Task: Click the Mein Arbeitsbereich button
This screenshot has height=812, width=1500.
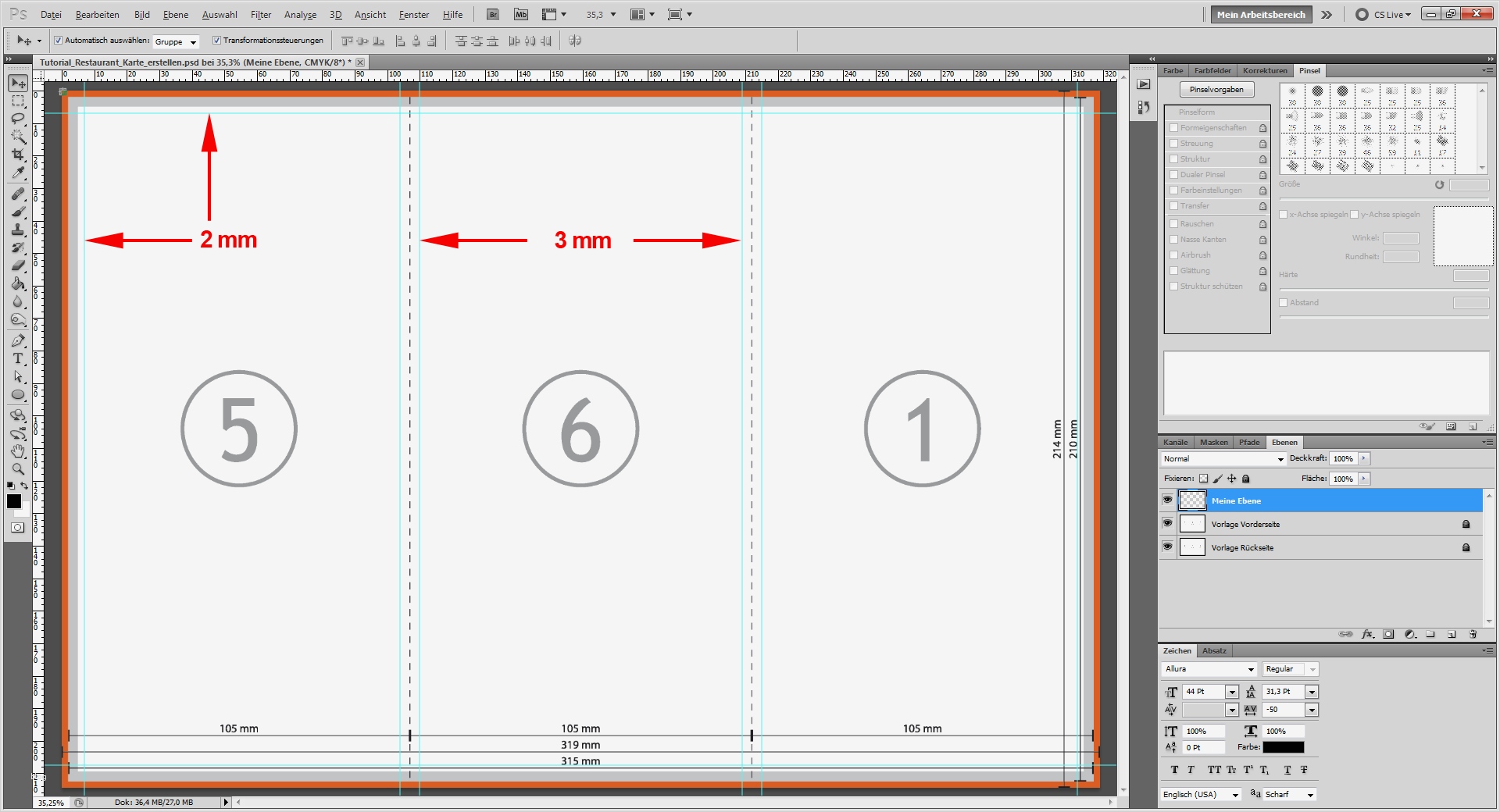Action: pos(1260,14)
